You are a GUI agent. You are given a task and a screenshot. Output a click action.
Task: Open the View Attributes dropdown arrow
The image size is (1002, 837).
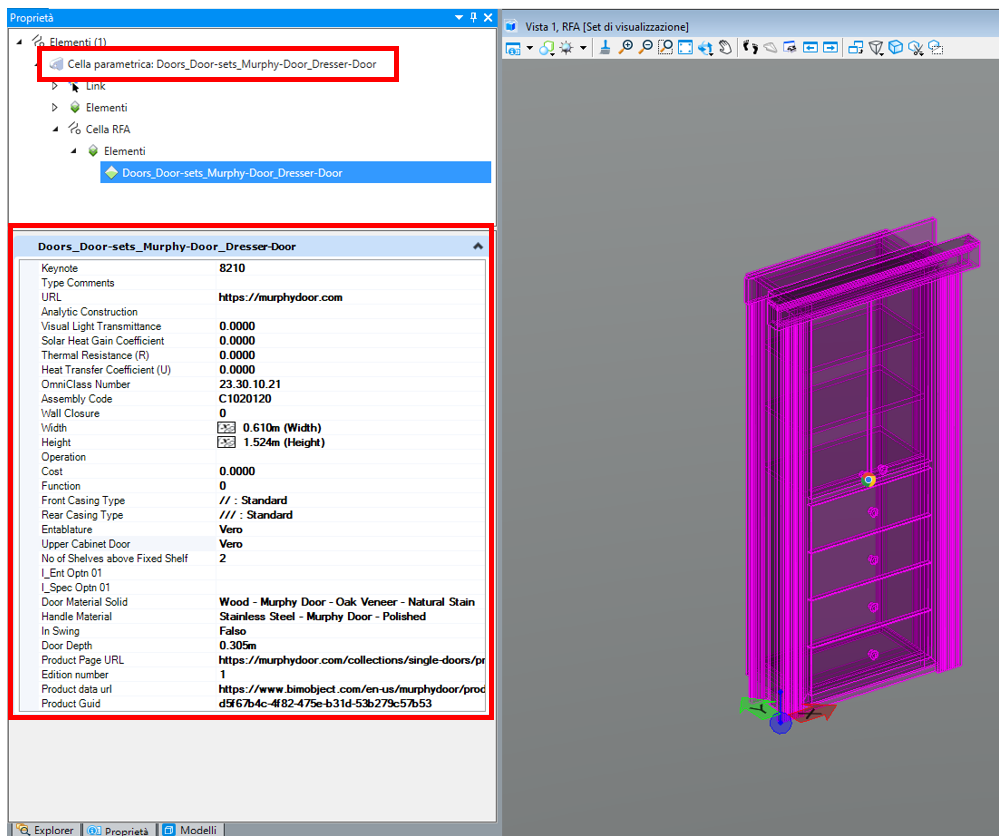click(529, 48)
